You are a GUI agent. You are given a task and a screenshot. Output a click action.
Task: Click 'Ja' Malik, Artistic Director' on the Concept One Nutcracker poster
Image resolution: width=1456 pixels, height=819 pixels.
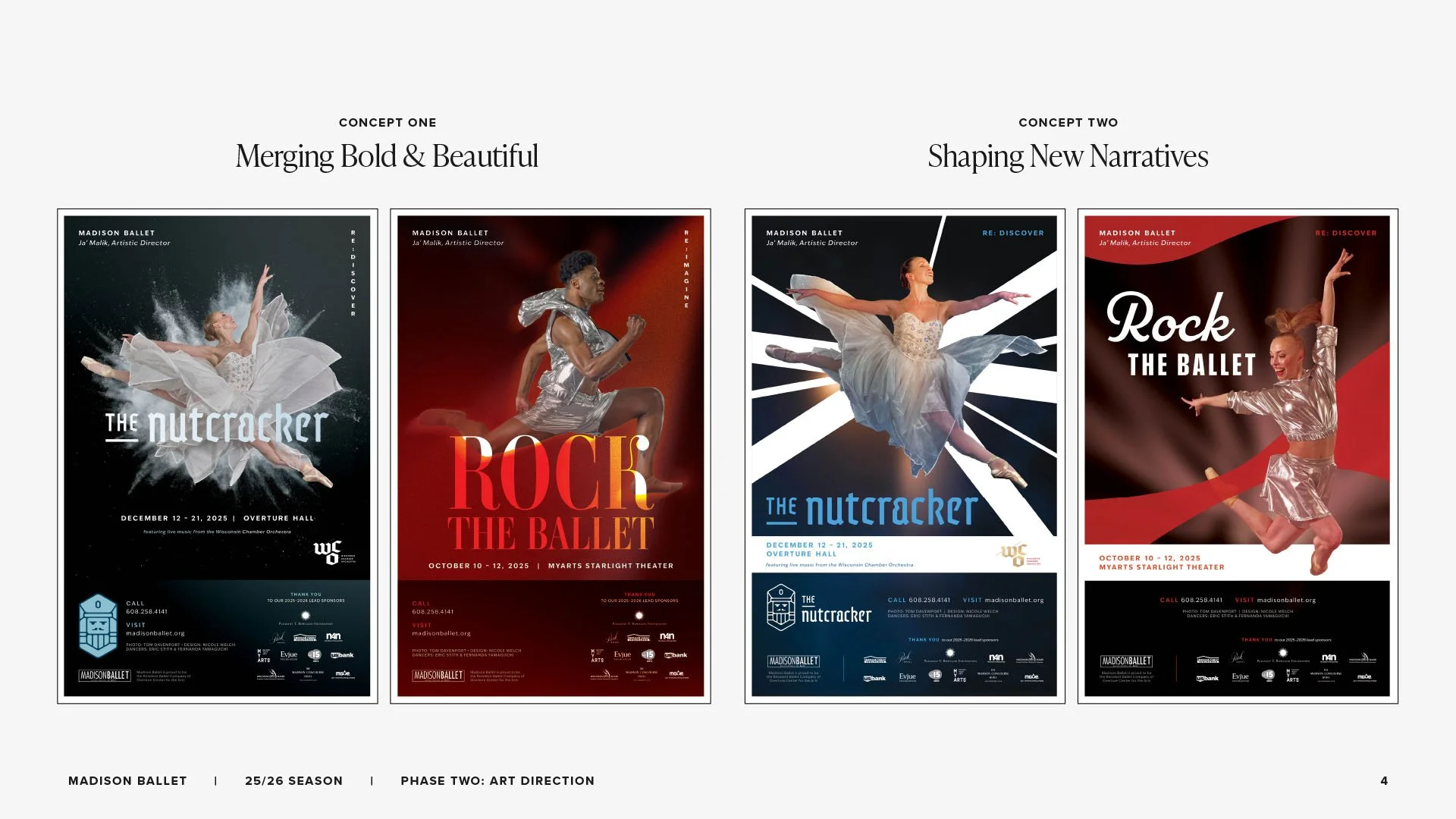(x=124, y=243)
